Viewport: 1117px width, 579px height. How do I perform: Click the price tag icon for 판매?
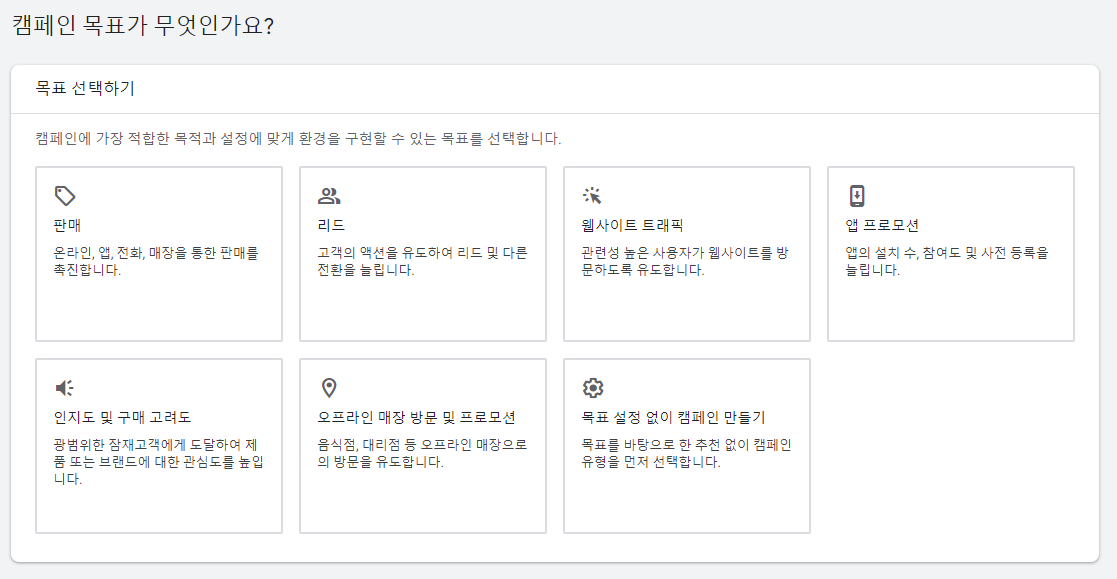coord(65,196)
